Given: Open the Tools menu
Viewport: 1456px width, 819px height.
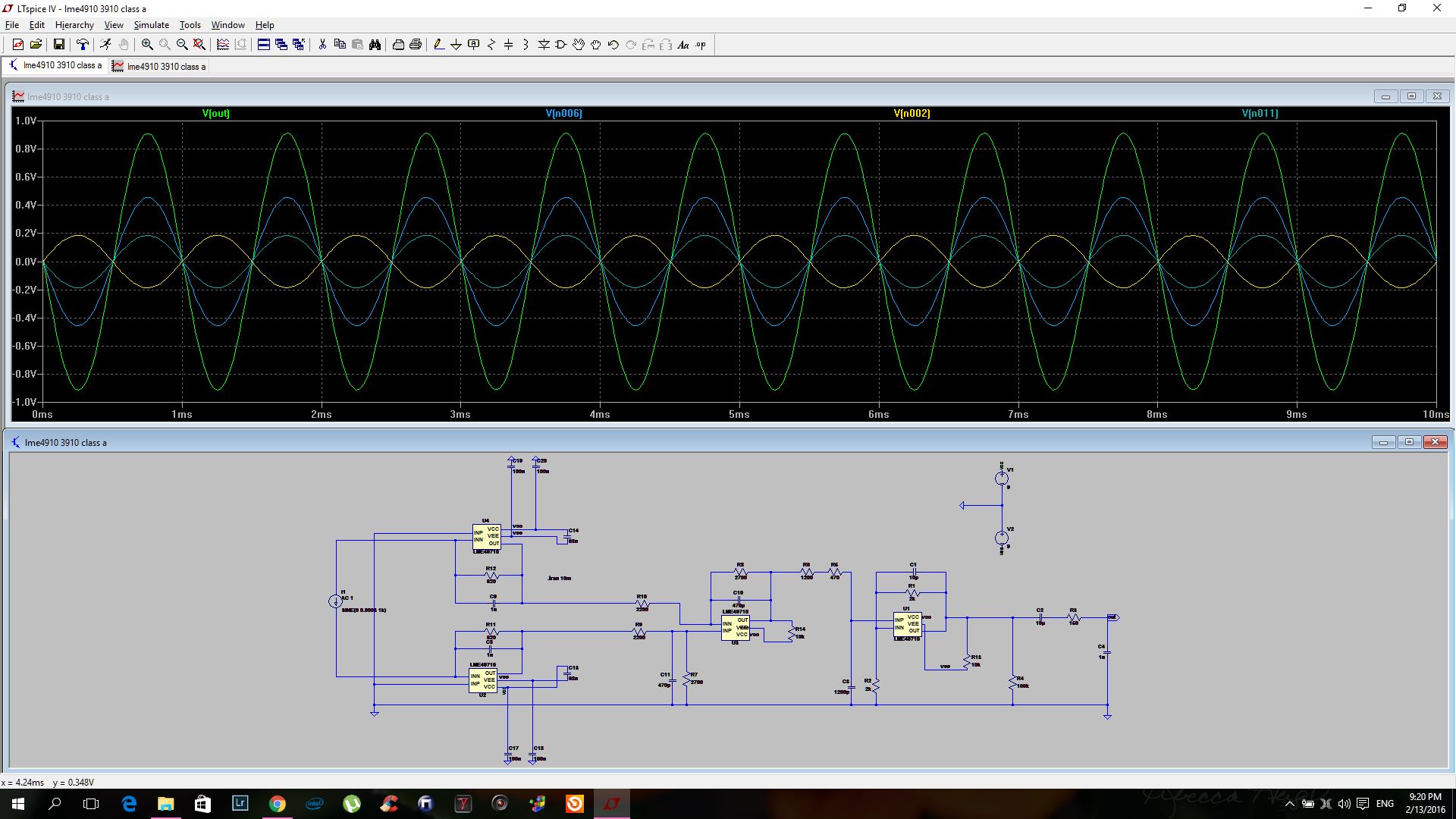Looking at the screenshot, I should [190, 25].
